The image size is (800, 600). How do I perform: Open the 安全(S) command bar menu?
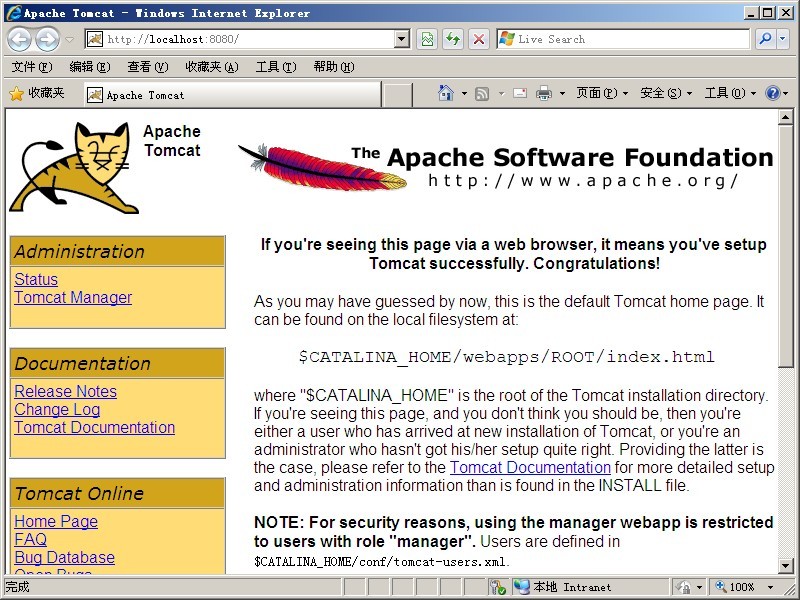click(x=666, y=93)
